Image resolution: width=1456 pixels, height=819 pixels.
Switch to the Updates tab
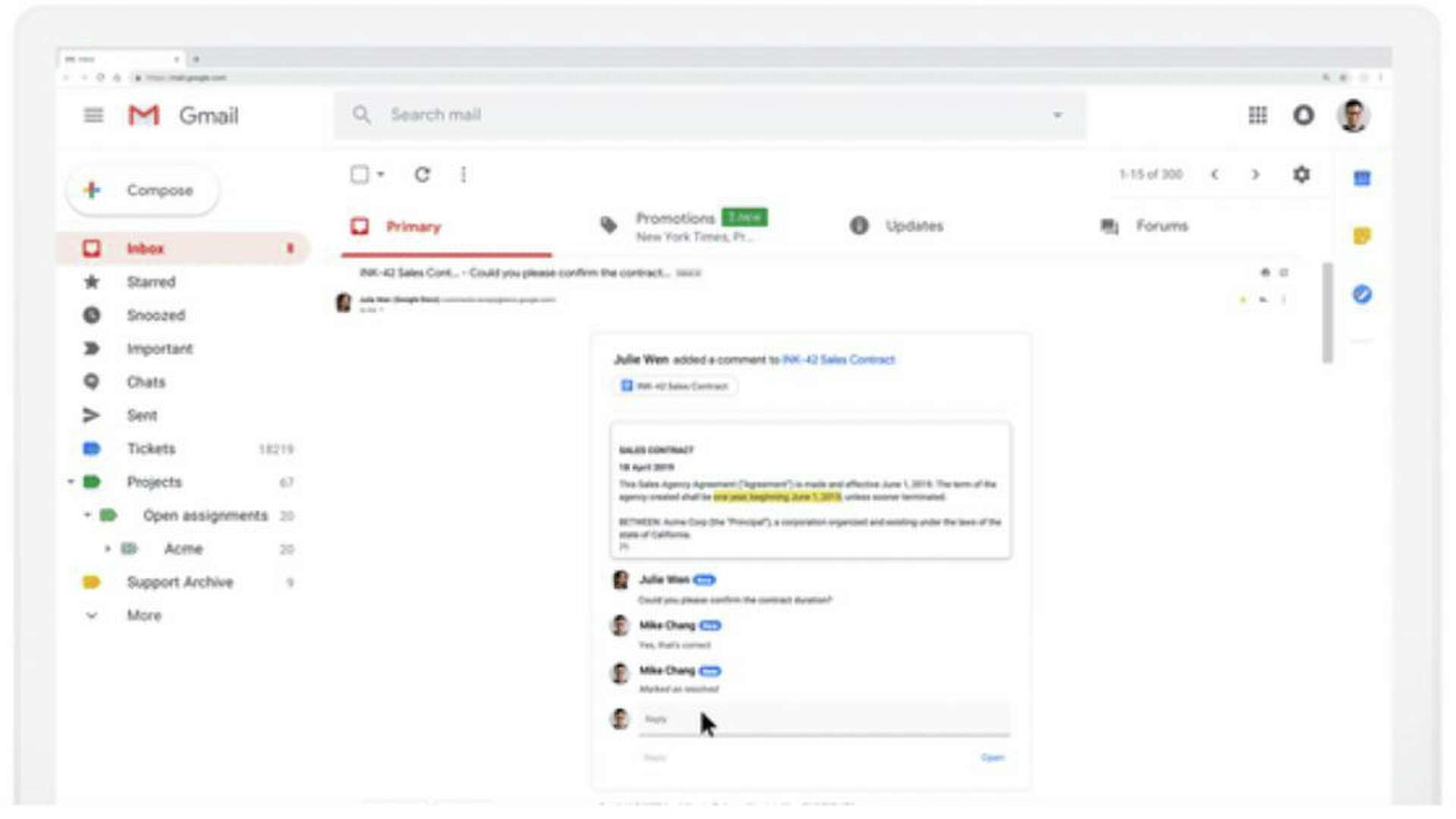[x=914, y=226]
